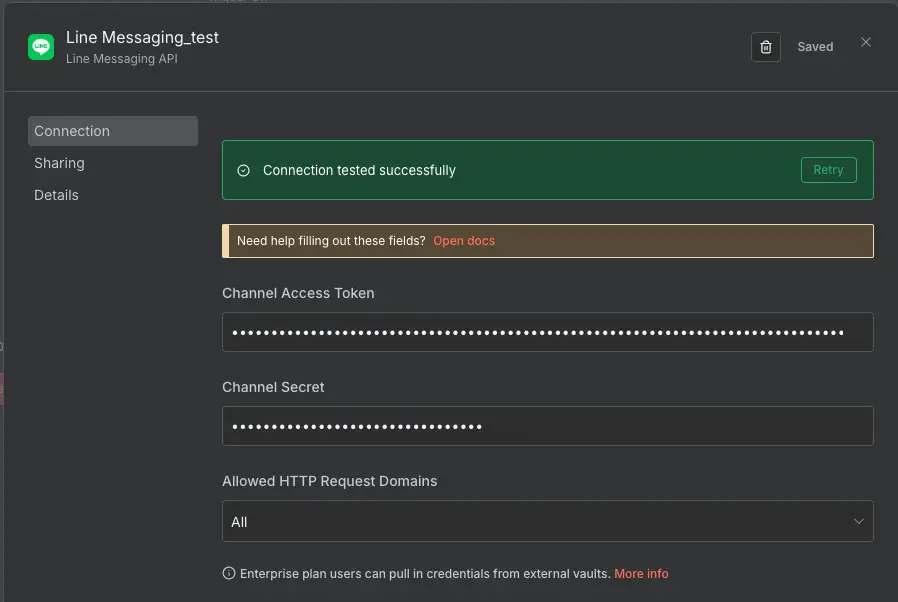Open the Connection tab
The width and height of the screenshot is (898, 602).
pos(113,131)
